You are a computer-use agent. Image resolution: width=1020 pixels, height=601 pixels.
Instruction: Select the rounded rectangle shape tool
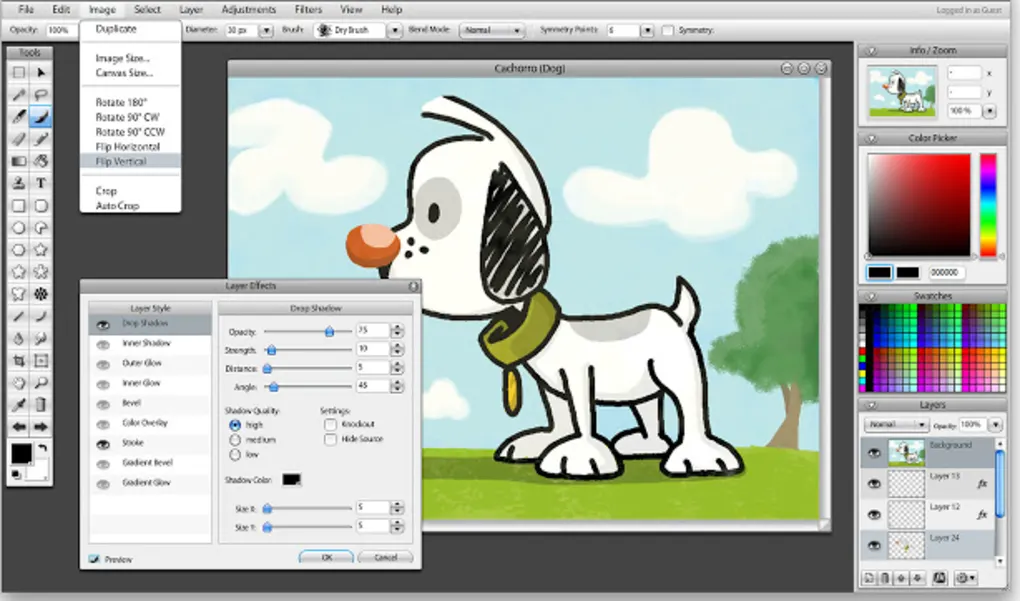41,206
